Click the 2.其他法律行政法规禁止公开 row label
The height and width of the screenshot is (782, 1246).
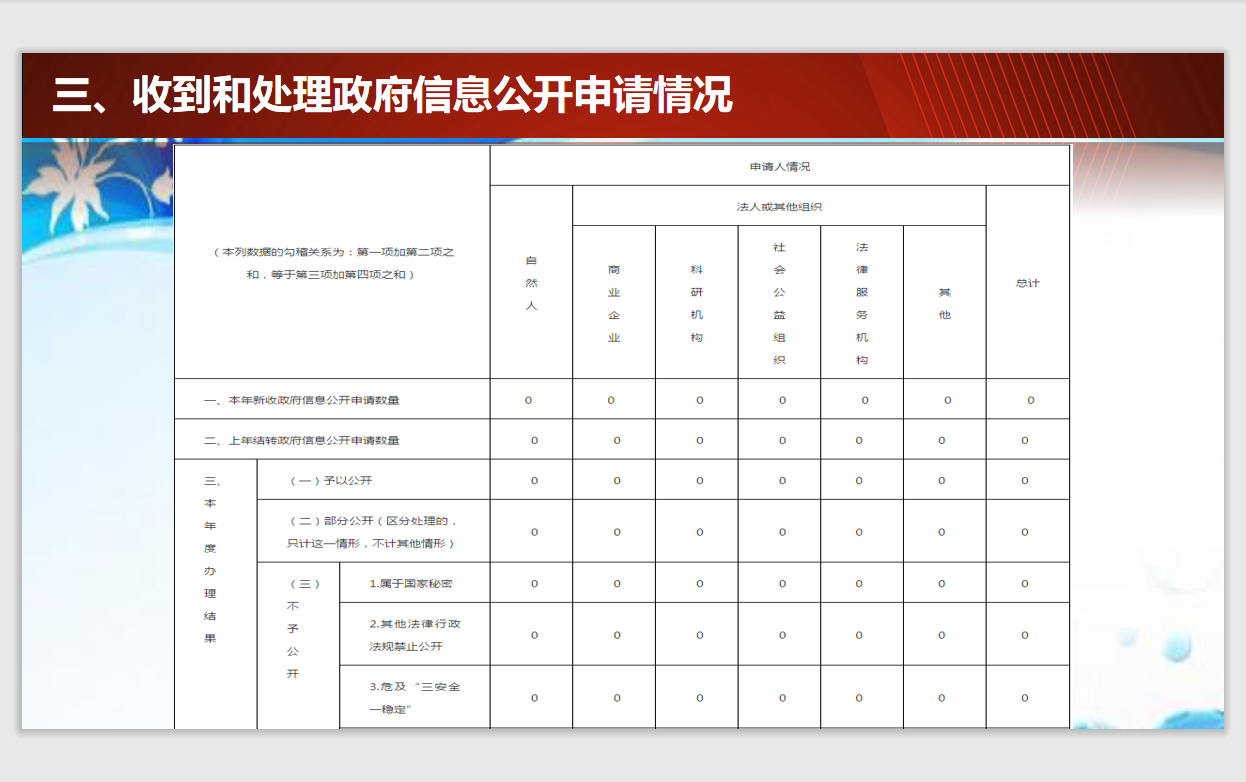415,635
